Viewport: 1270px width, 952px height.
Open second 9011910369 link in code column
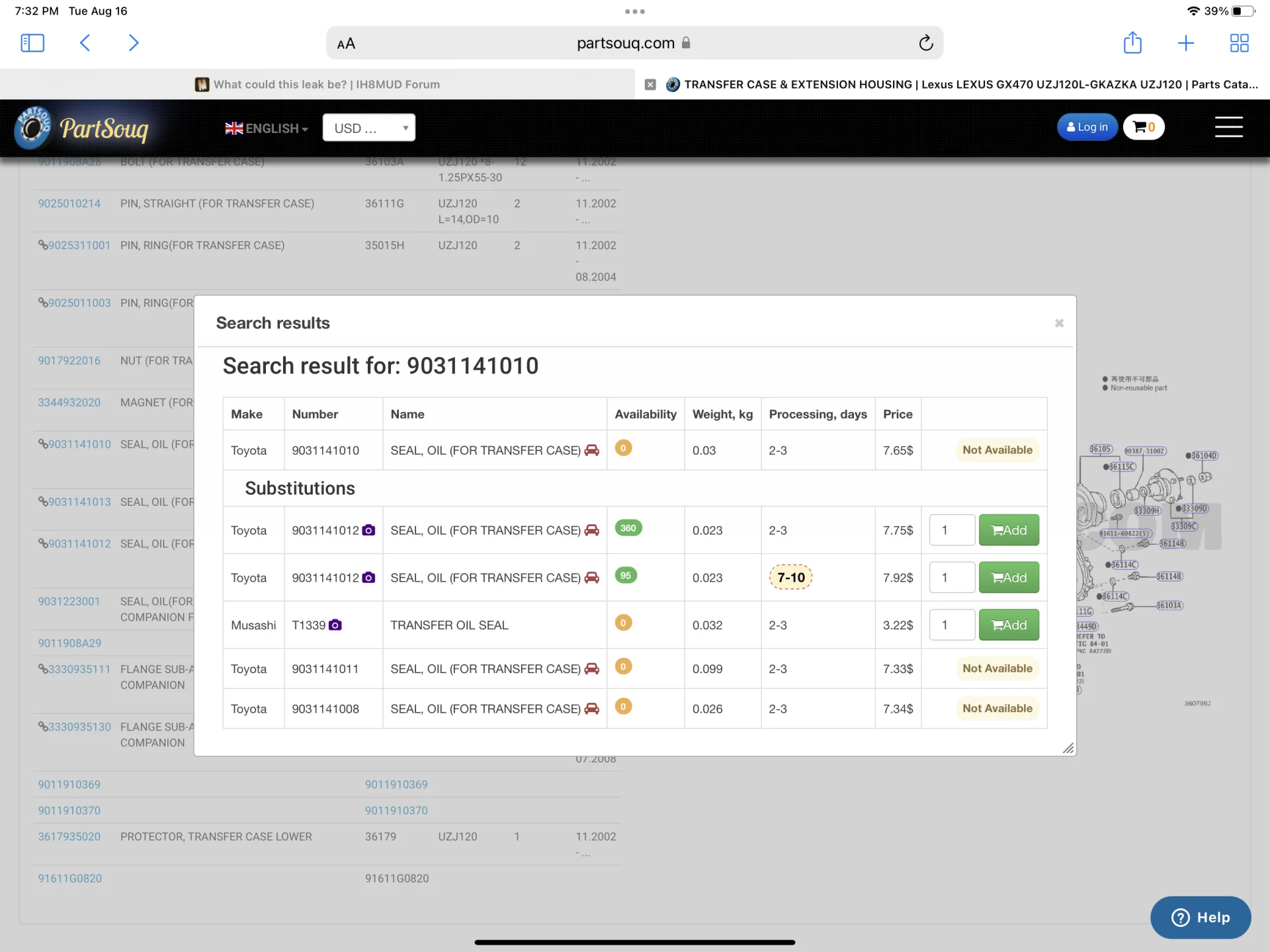click(396, 785)
